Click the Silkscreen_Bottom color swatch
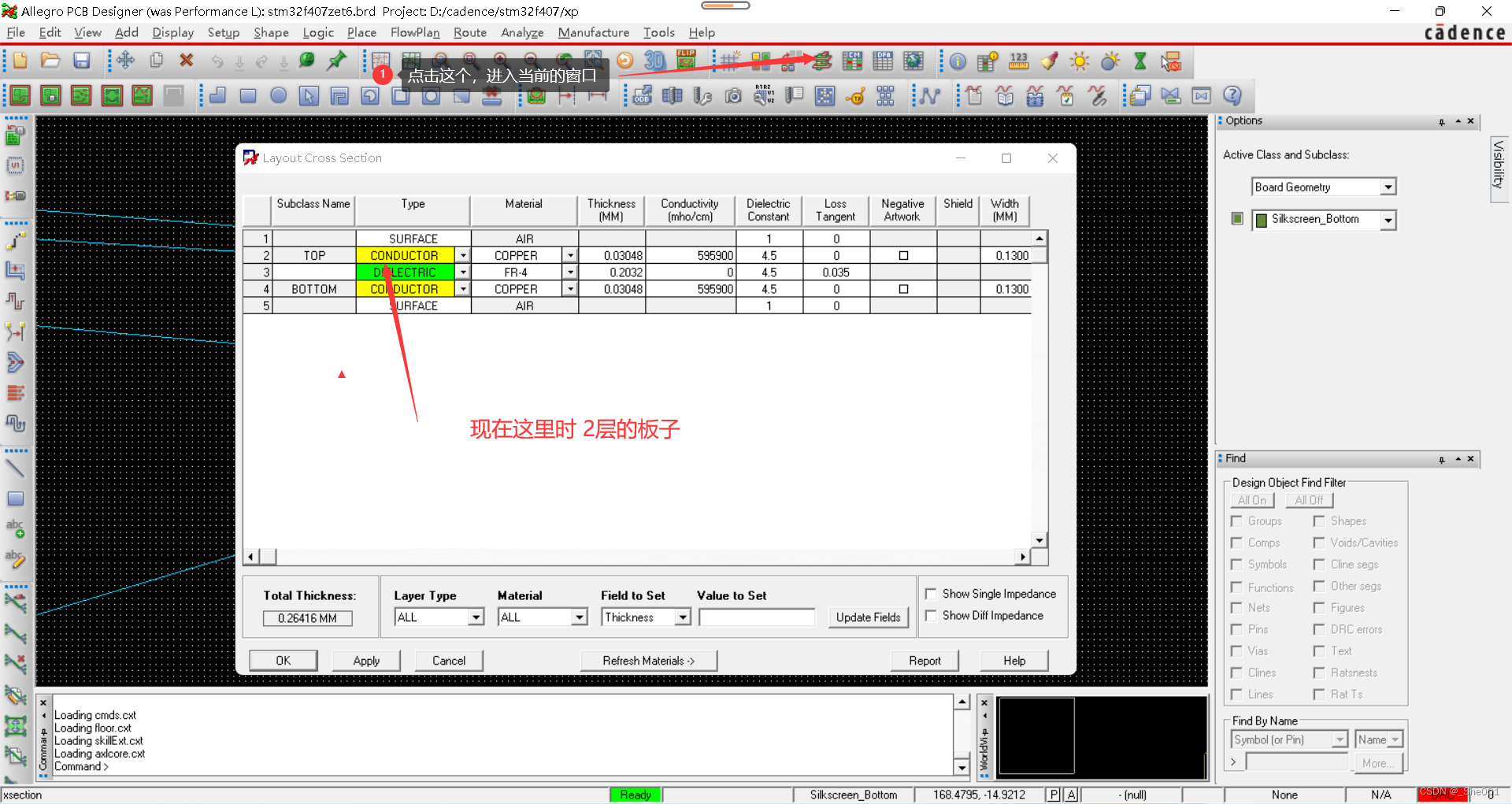 click(1262, 220)
